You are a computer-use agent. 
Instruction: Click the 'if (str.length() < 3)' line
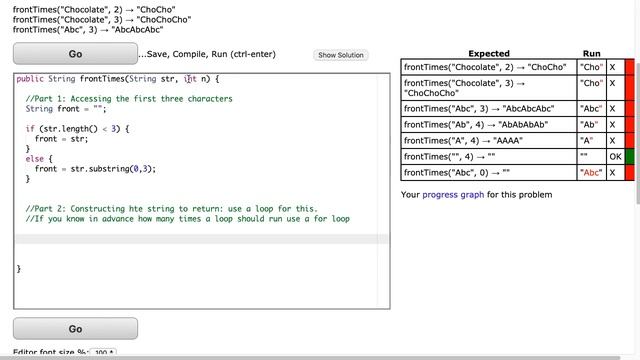tap(77, 129)
